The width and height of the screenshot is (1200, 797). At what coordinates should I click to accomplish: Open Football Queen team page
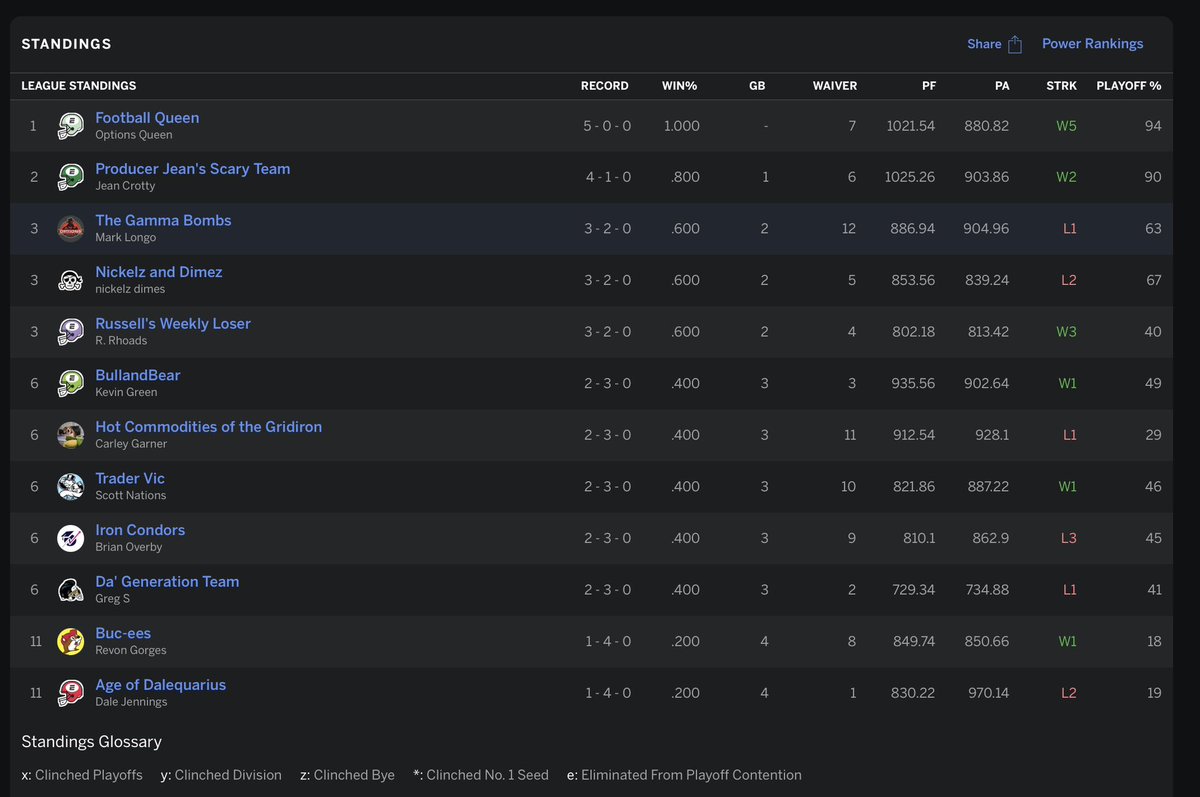coord(147,117)
